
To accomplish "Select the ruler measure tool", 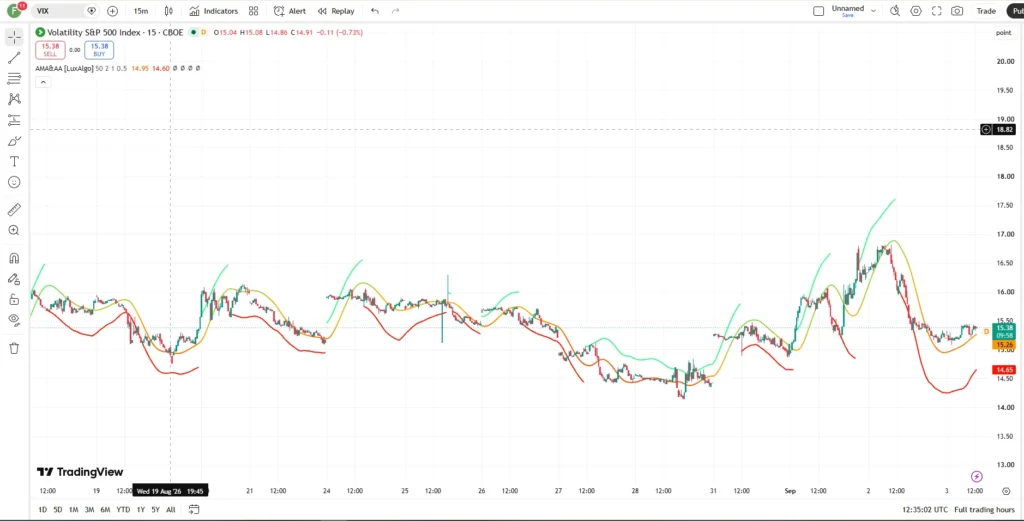I will (x=14, y=210).
